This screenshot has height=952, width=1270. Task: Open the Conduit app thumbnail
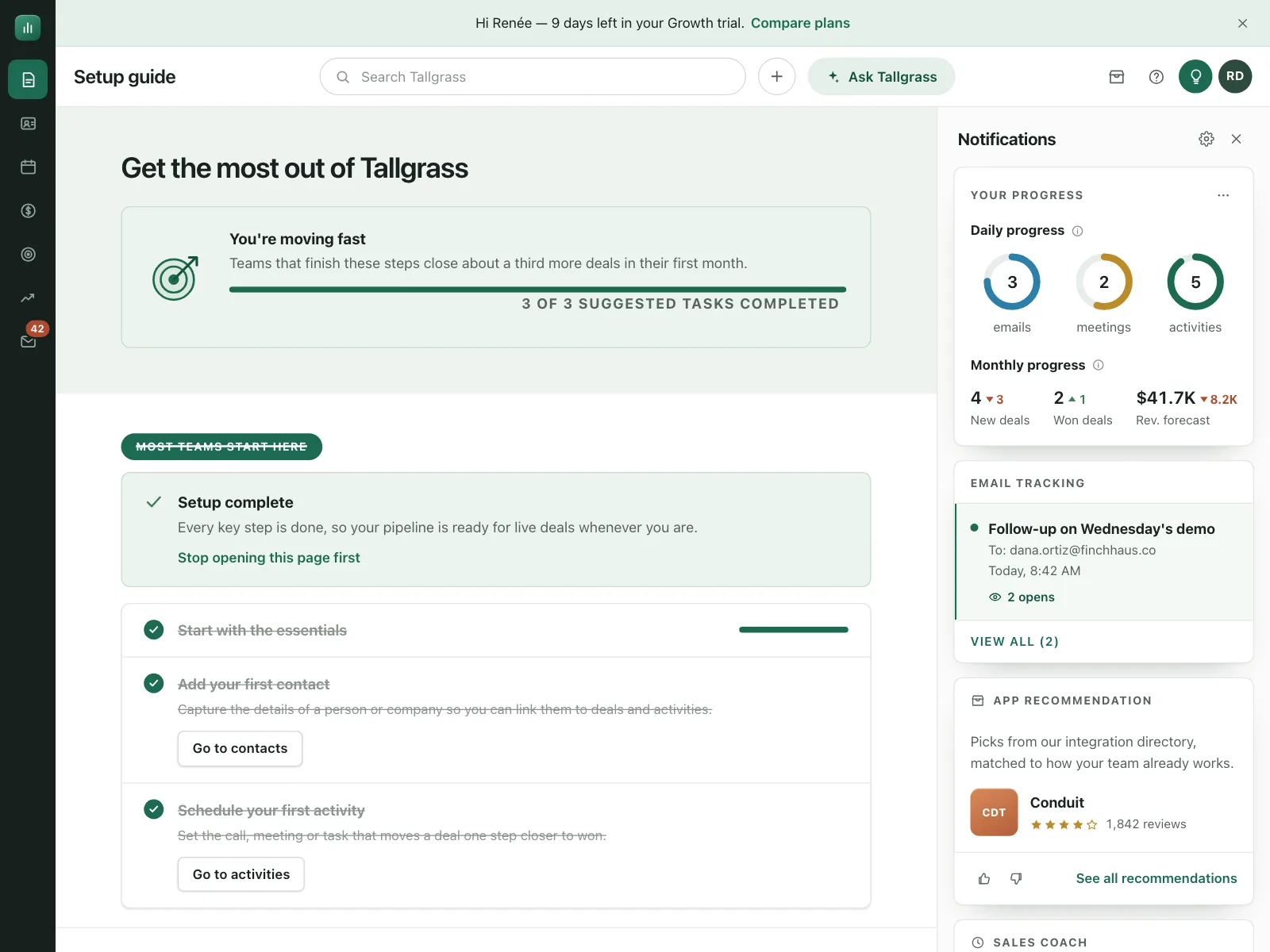[x=994, y=812]
